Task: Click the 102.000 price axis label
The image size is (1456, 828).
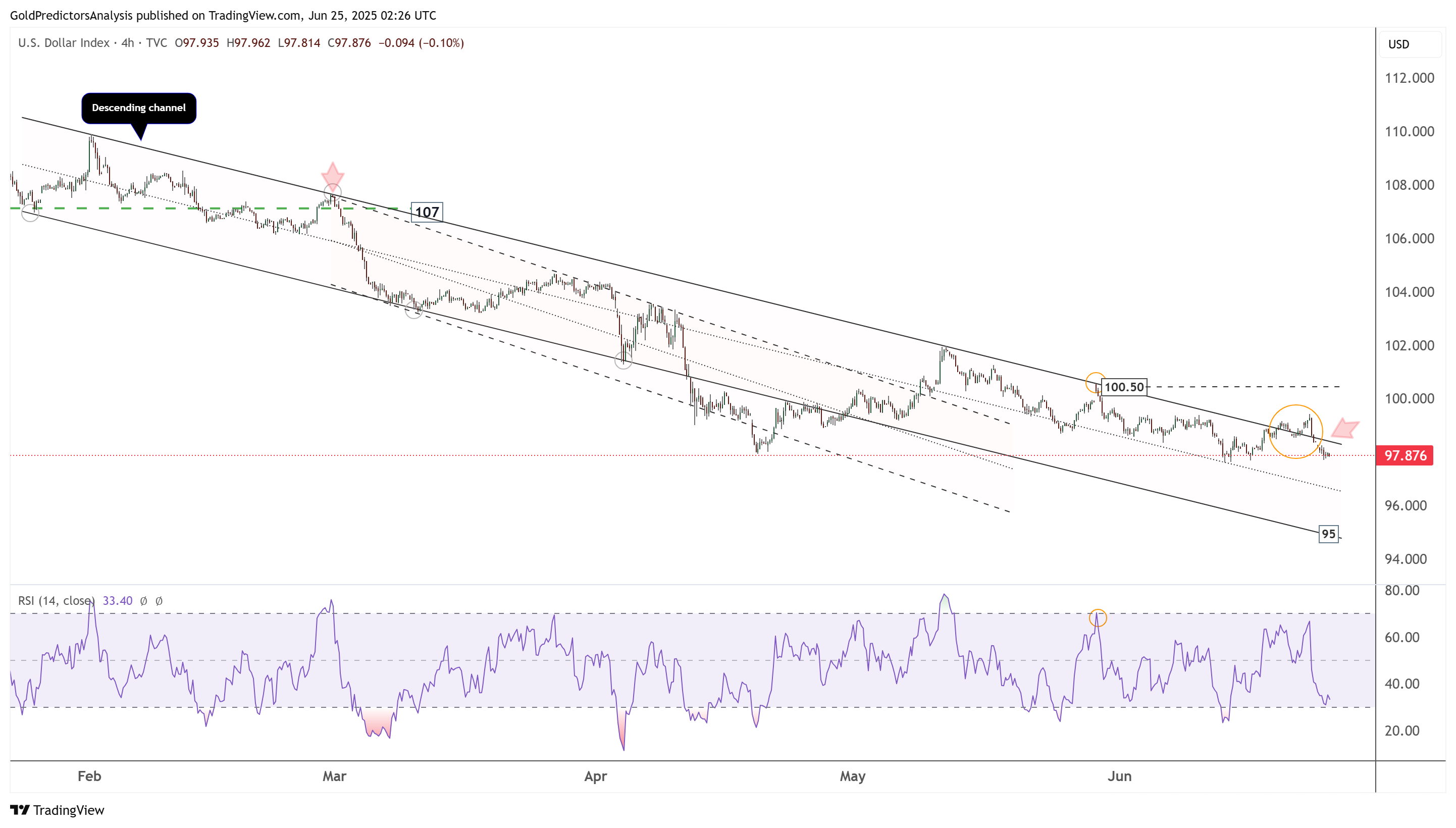Action: coord(1410,345)
